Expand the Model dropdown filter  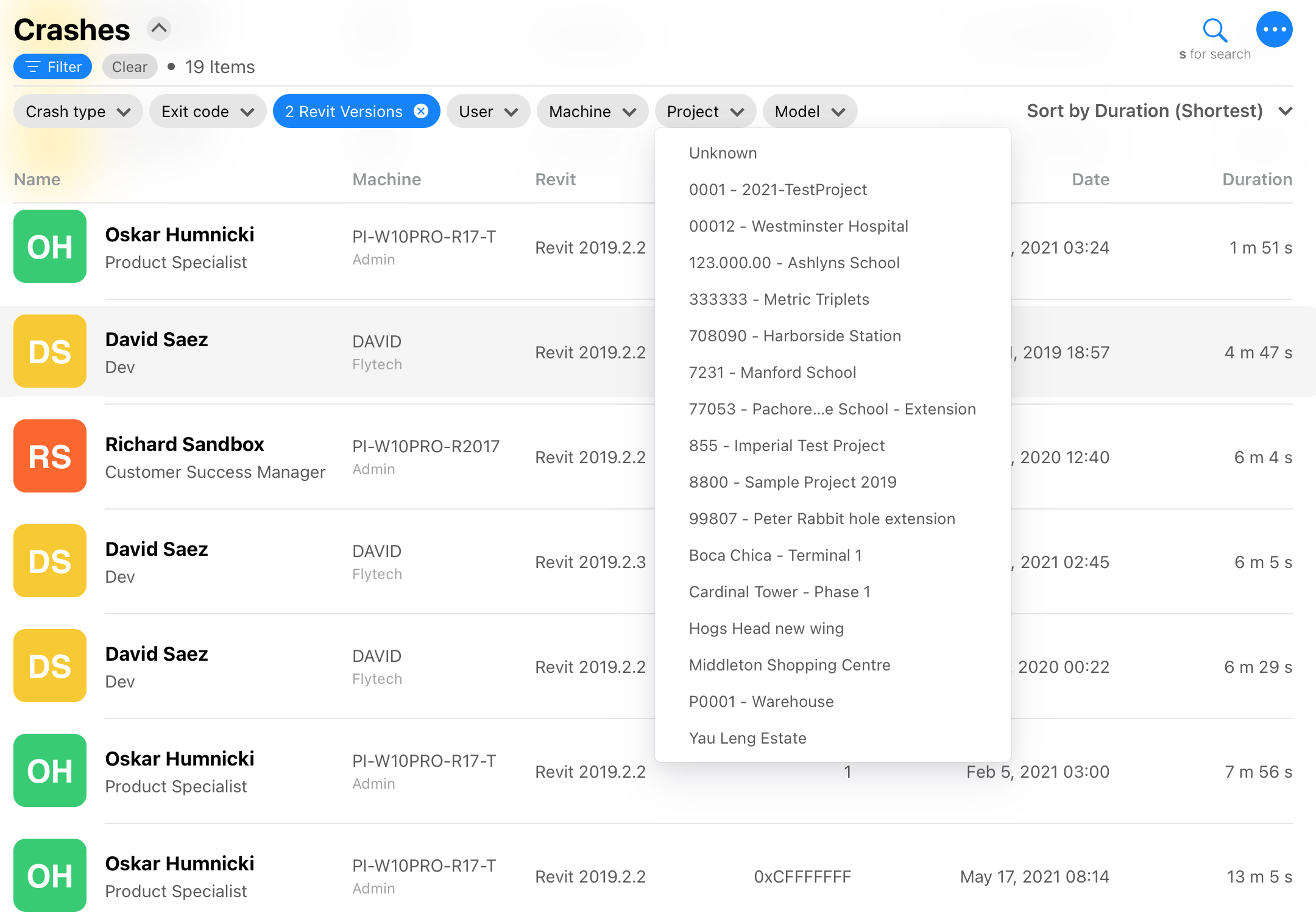tap(809, 111)
